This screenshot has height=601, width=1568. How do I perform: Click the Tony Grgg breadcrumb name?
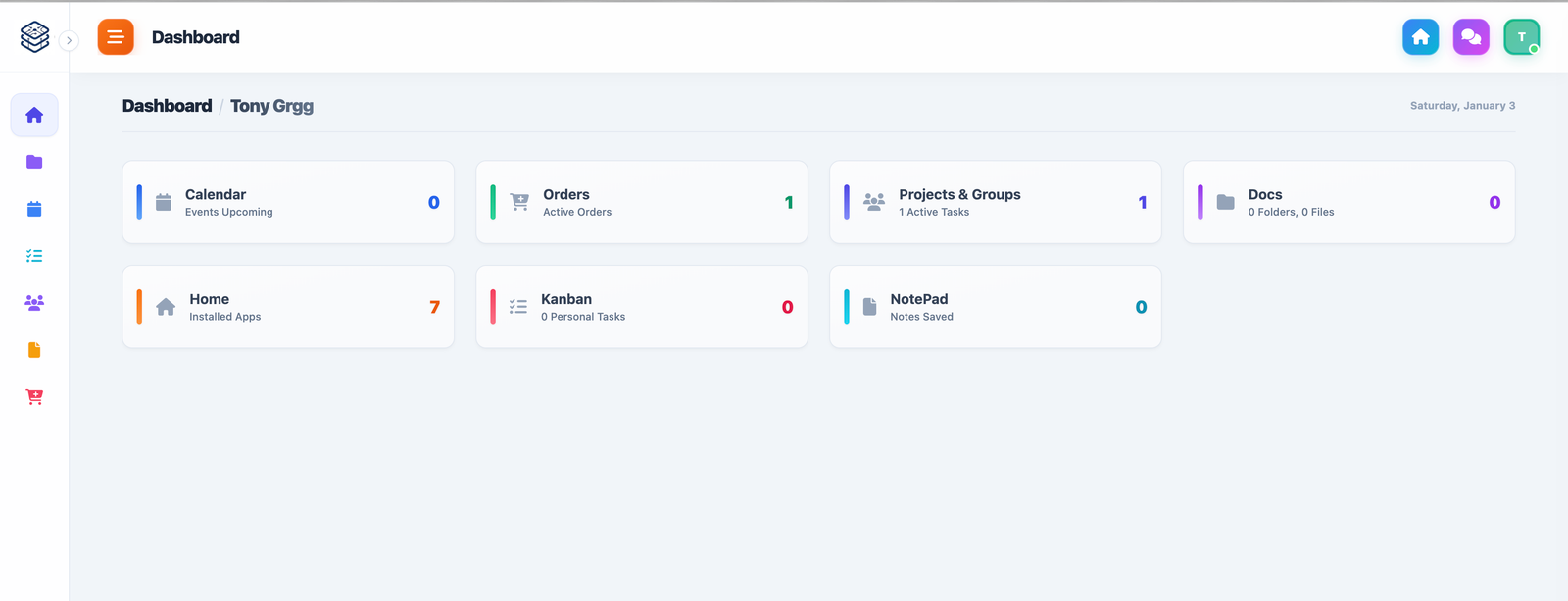coord(271,106)
